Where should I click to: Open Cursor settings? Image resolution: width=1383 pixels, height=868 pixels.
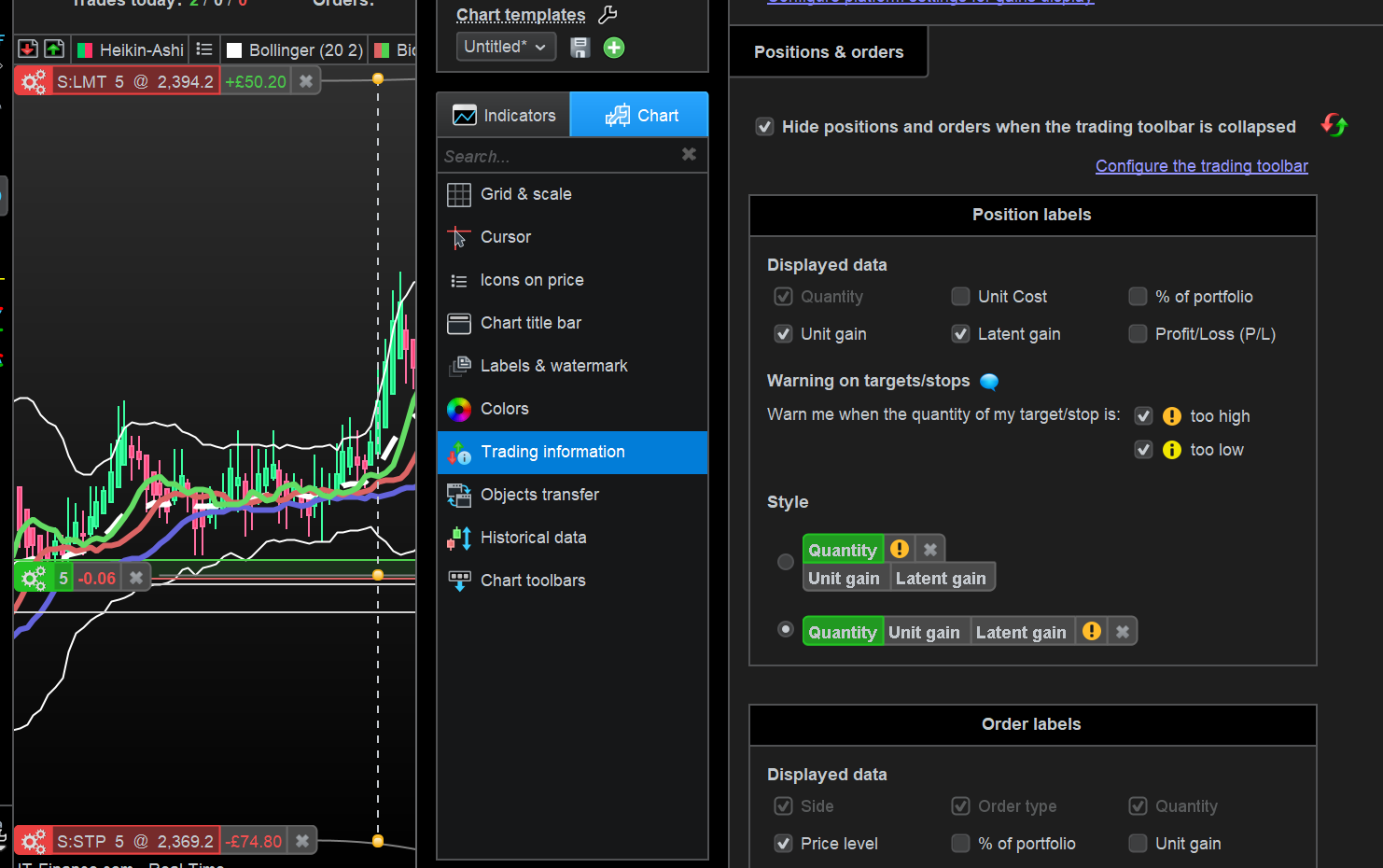click(x=572, y=237)
